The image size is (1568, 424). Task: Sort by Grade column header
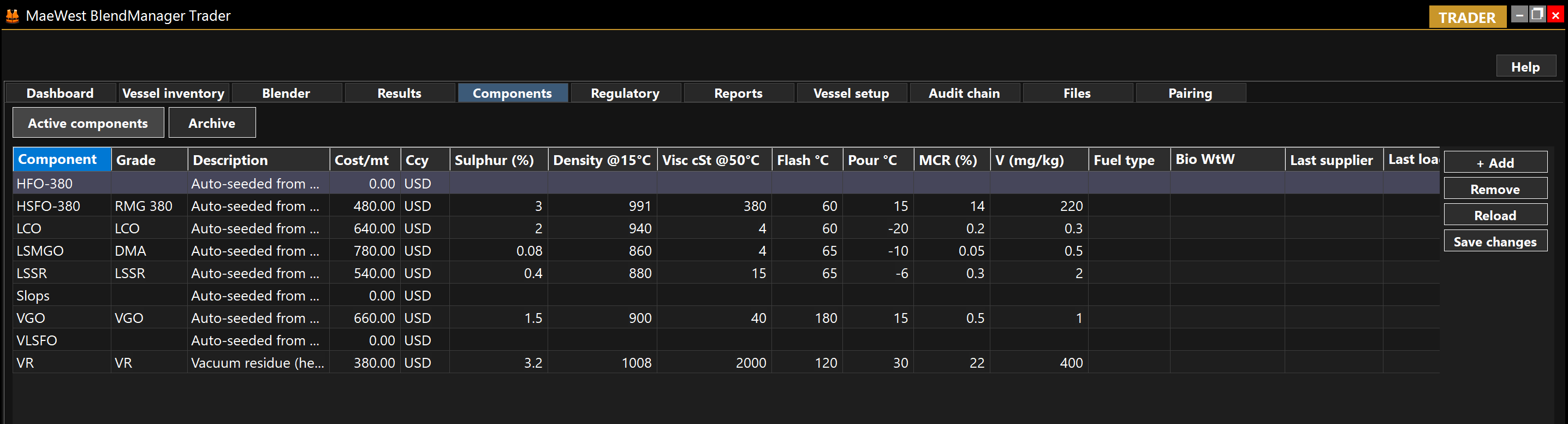[x=150, y=160]
